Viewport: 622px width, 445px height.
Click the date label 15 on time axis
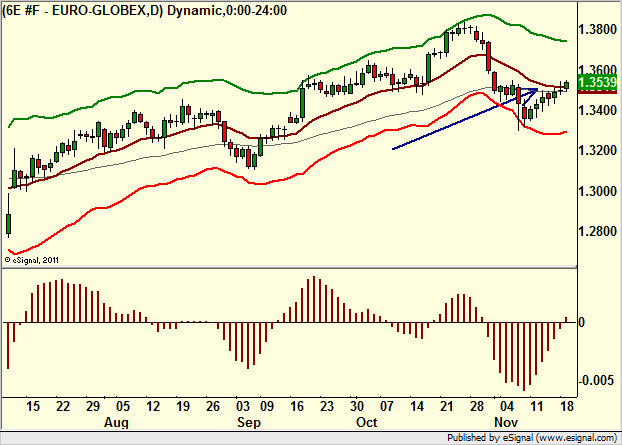(x=33, y=407)
